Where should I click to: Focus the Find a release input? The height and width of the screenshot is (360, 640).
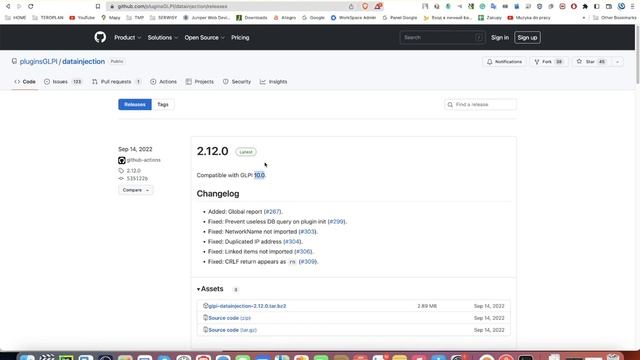480,104
